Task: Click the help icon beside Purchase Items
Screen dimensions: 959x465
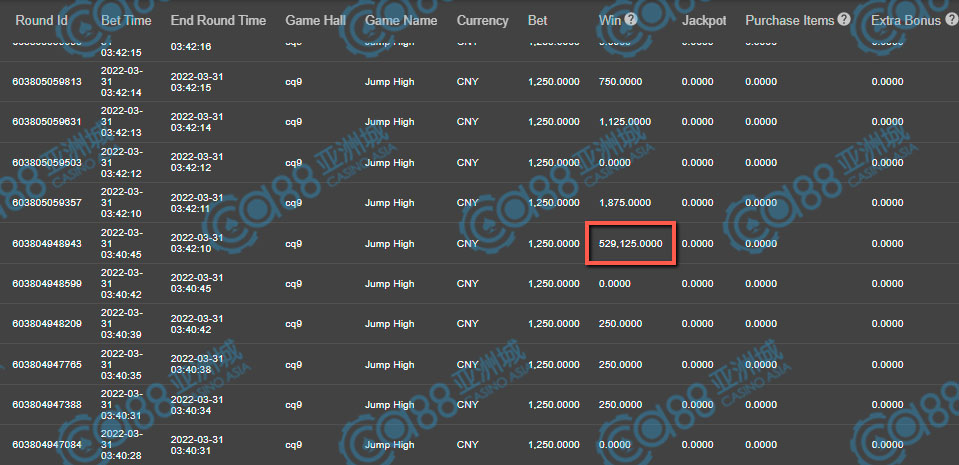Action: tap(844, 20)
